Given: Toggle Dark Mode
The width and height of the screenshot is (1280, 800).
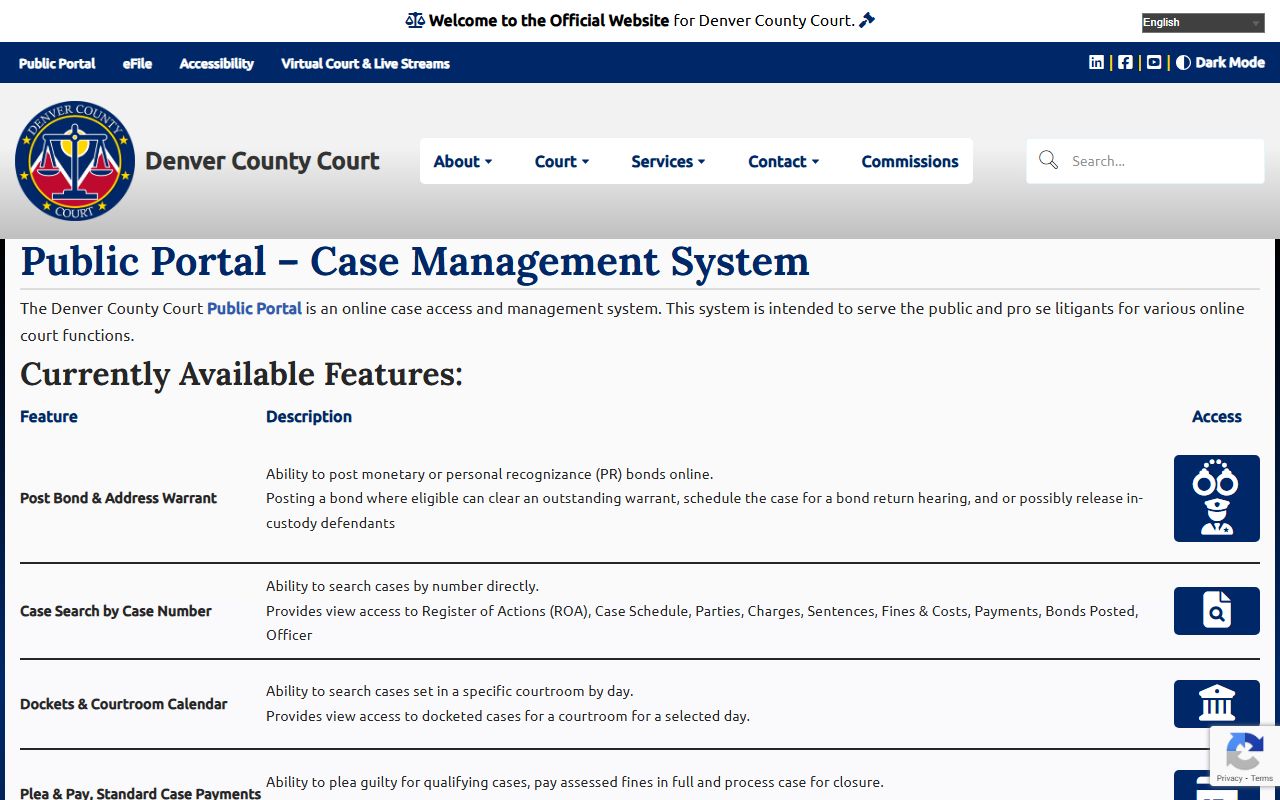Looking at the screenshot, I should [1220, 62].
